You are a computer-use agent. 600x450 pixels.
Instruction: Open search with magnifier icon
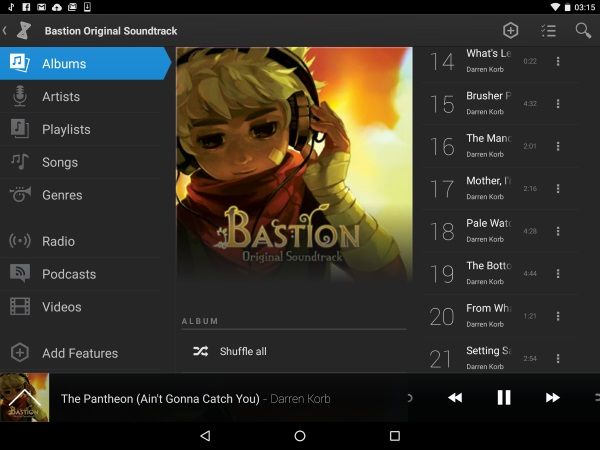pos(583,31)
